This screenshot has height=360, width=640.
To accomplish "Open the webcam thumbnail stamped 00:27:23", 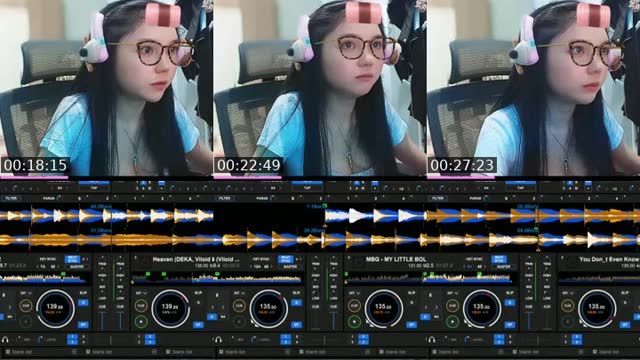I will (533, 88).
